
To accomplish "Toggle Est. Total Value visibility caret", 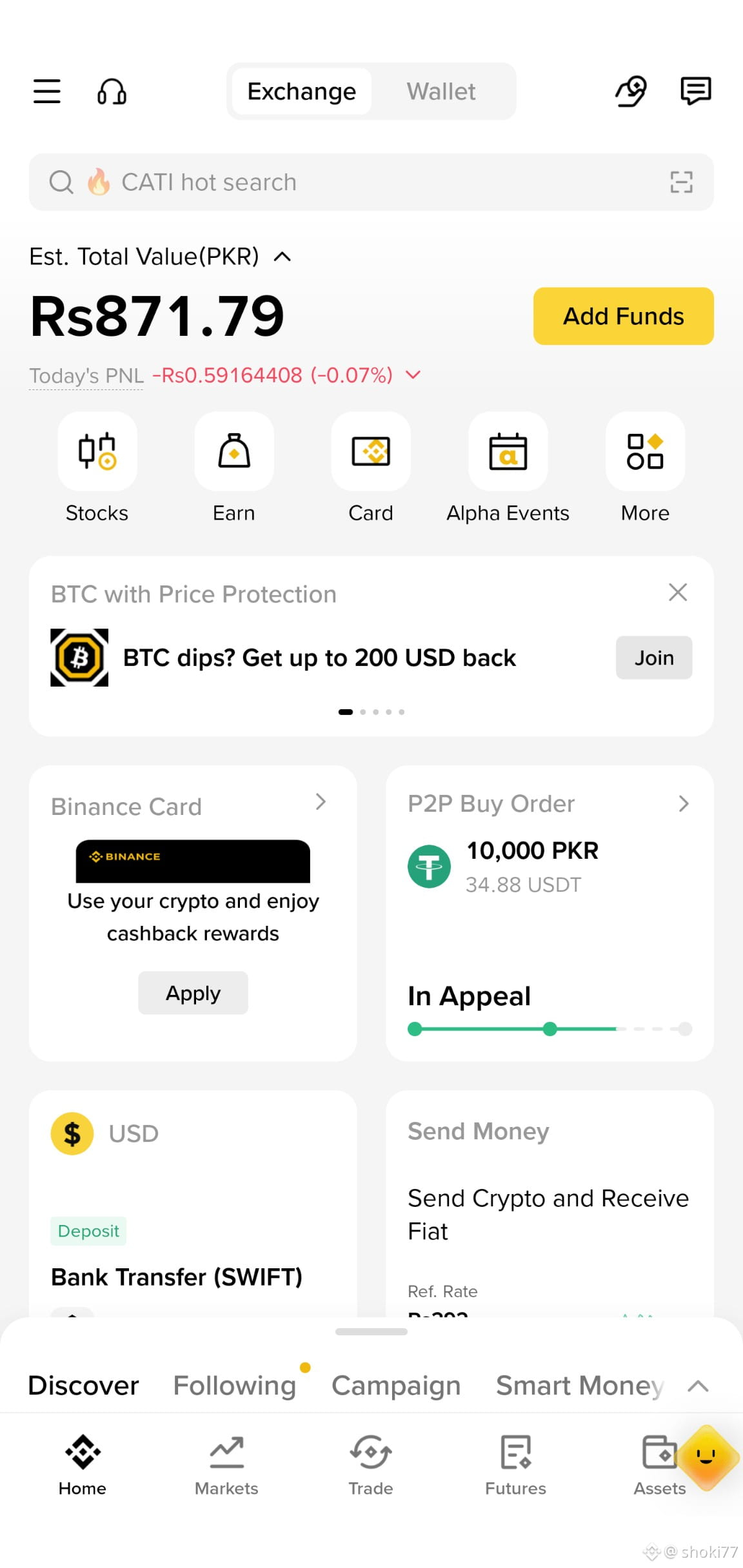I will click(x=282, y=257).
